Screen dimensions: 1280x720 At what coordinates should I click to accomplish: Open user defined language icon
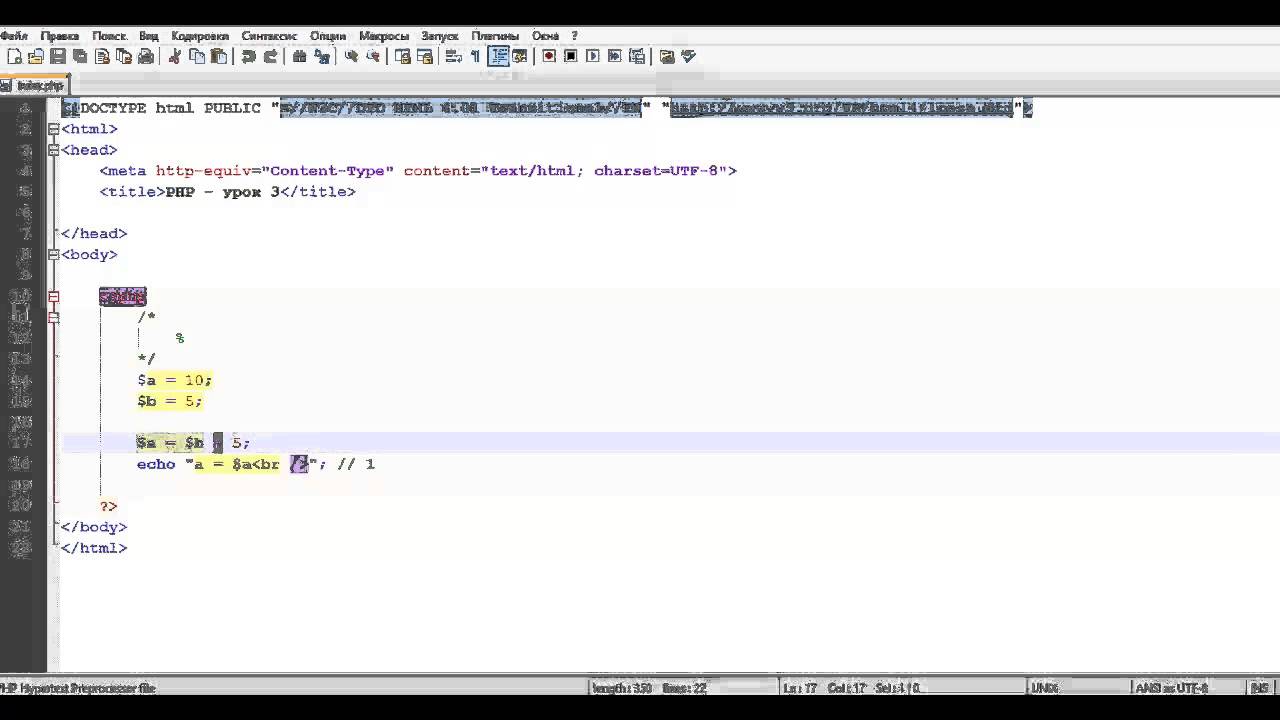520,57
